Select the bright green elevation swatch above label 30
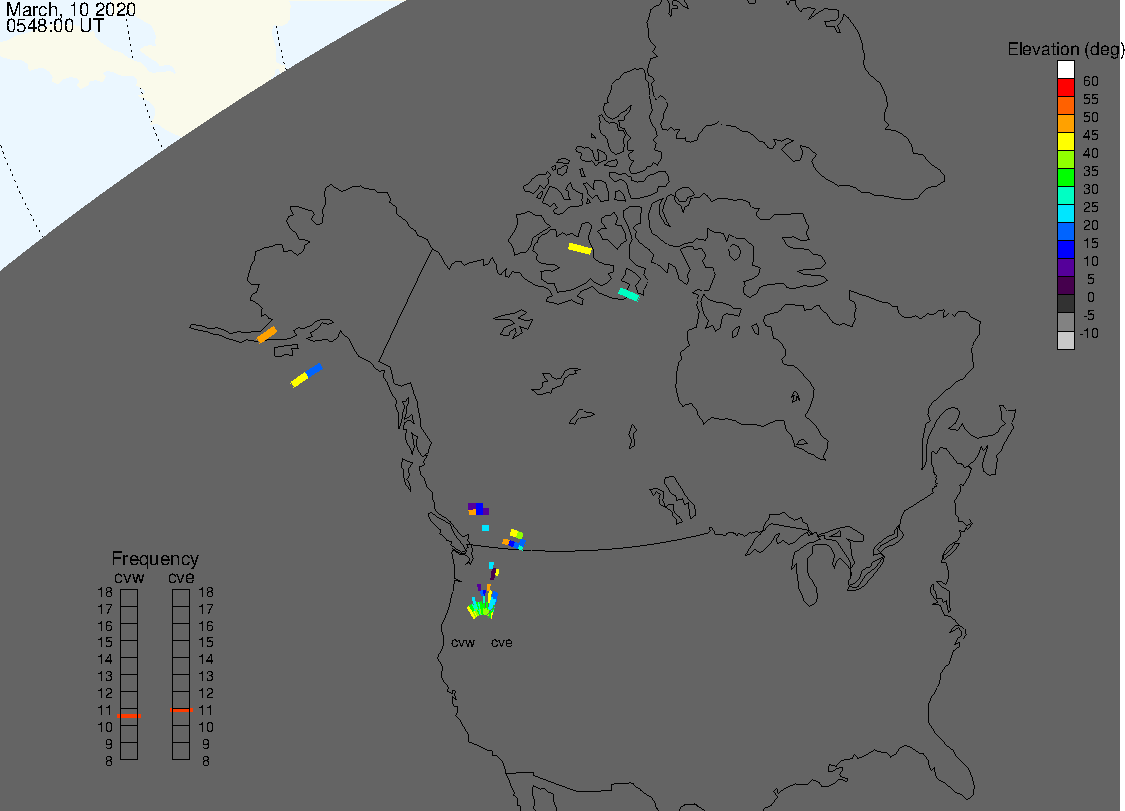 coord(1065,177)
